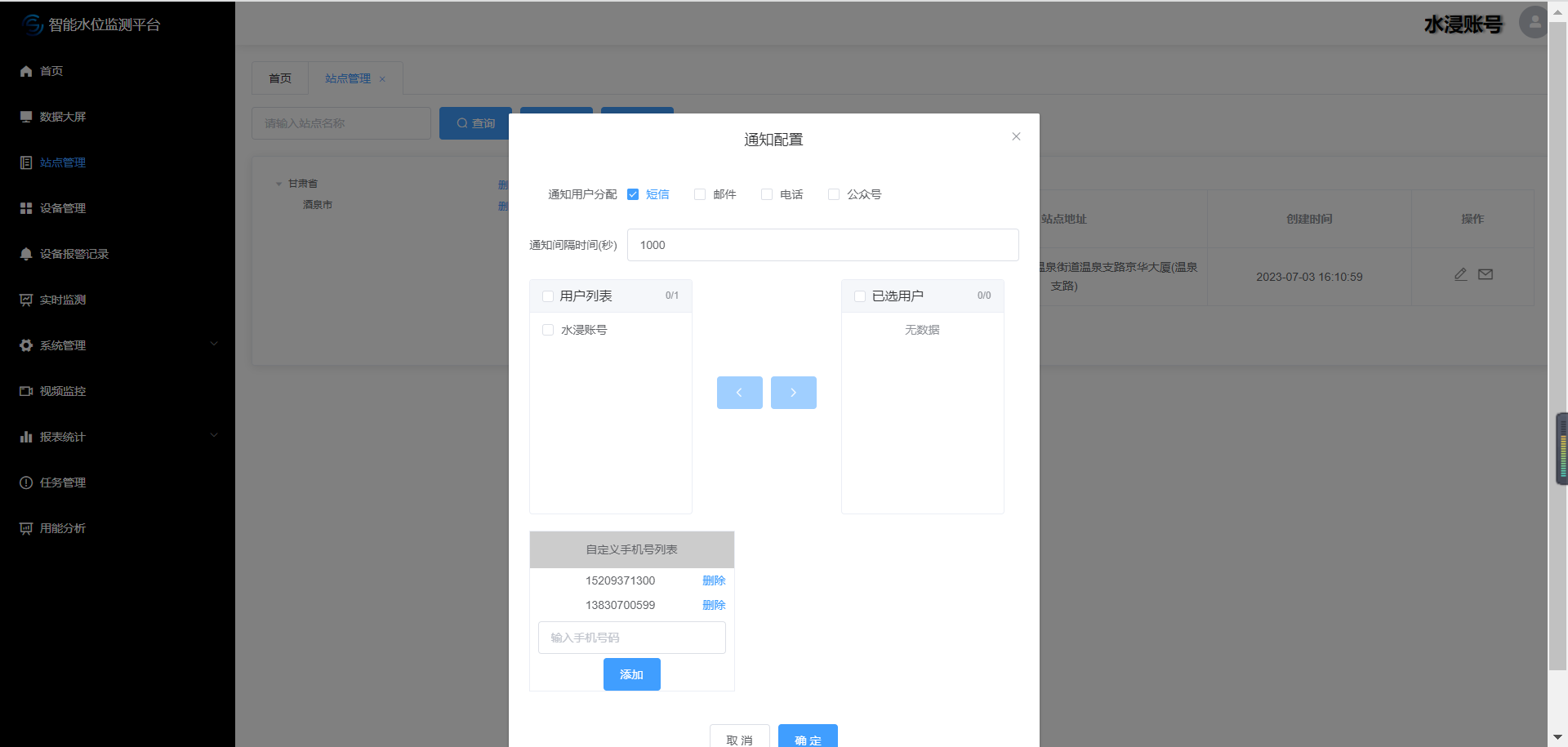
Task: Click the envelope notification icon in 操作 column
Action: coord(1486,274)
